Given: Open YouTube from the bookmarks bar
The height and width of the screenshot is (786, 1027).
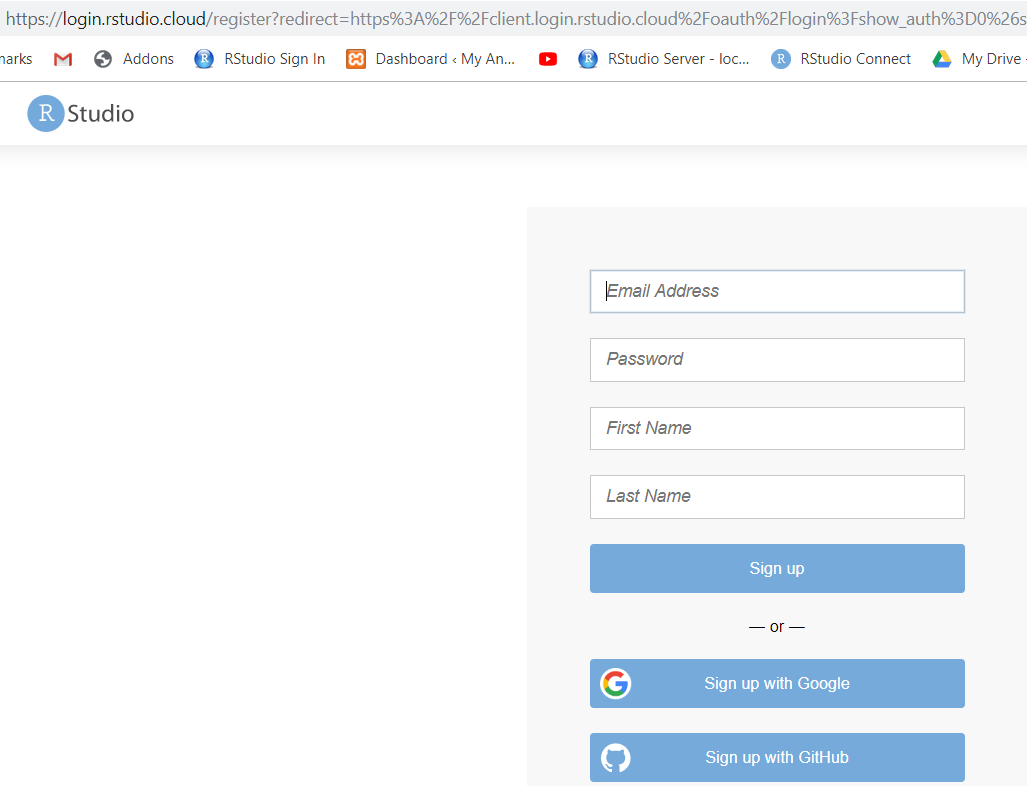Looking at the screenshot, I should click(x=547, y=58).
